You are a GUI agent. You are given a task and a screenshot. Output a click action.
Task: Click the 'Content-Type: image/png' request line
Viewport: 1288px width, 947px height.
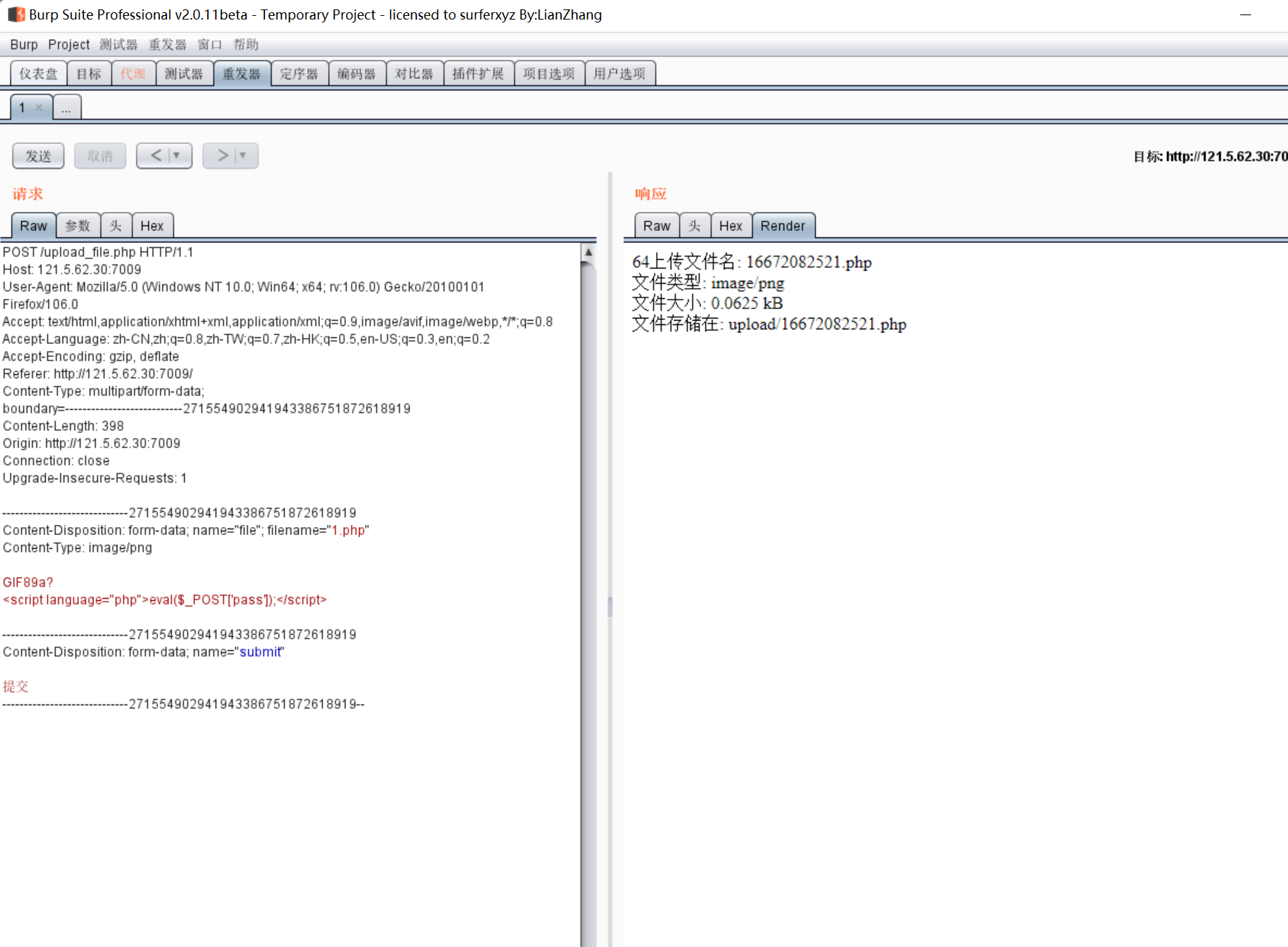click(77, 548)
